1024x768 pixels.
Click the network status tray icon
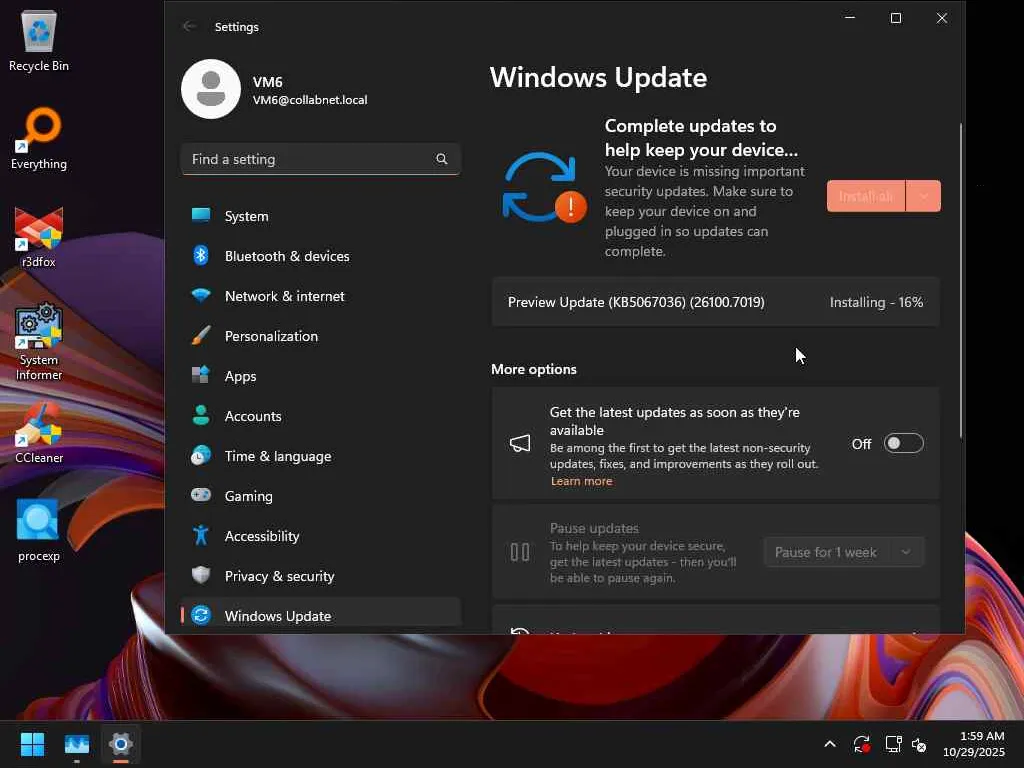[x=893, y=744]
